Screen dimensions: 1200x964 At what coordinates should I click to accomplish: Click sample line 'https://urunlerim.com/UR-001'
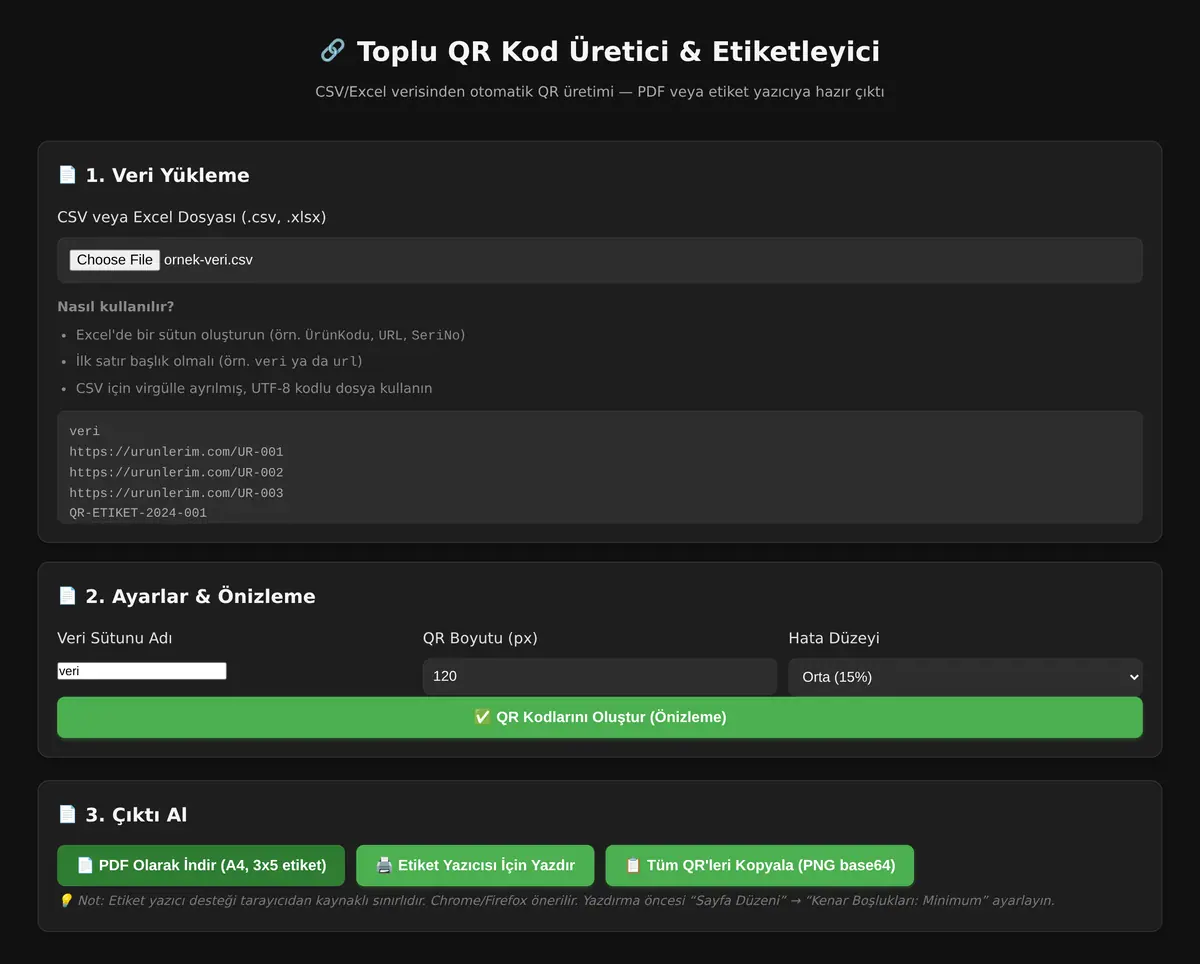pyautogui.click(x=176, y=452)
